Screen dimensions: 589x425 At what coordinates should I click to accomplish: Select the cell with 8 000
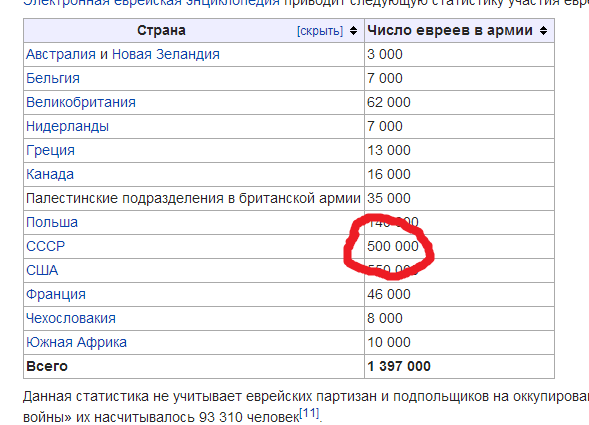pyautogui.click(x=459, y=318)
